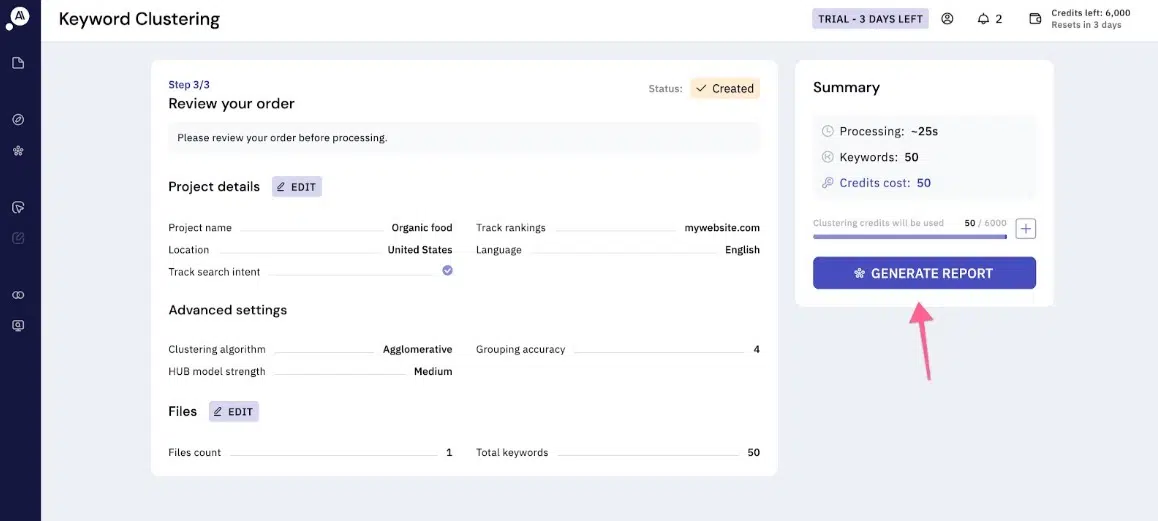Click the wallet credits icon
The width and height of the screenshot is (1158, 521).
1035,19
